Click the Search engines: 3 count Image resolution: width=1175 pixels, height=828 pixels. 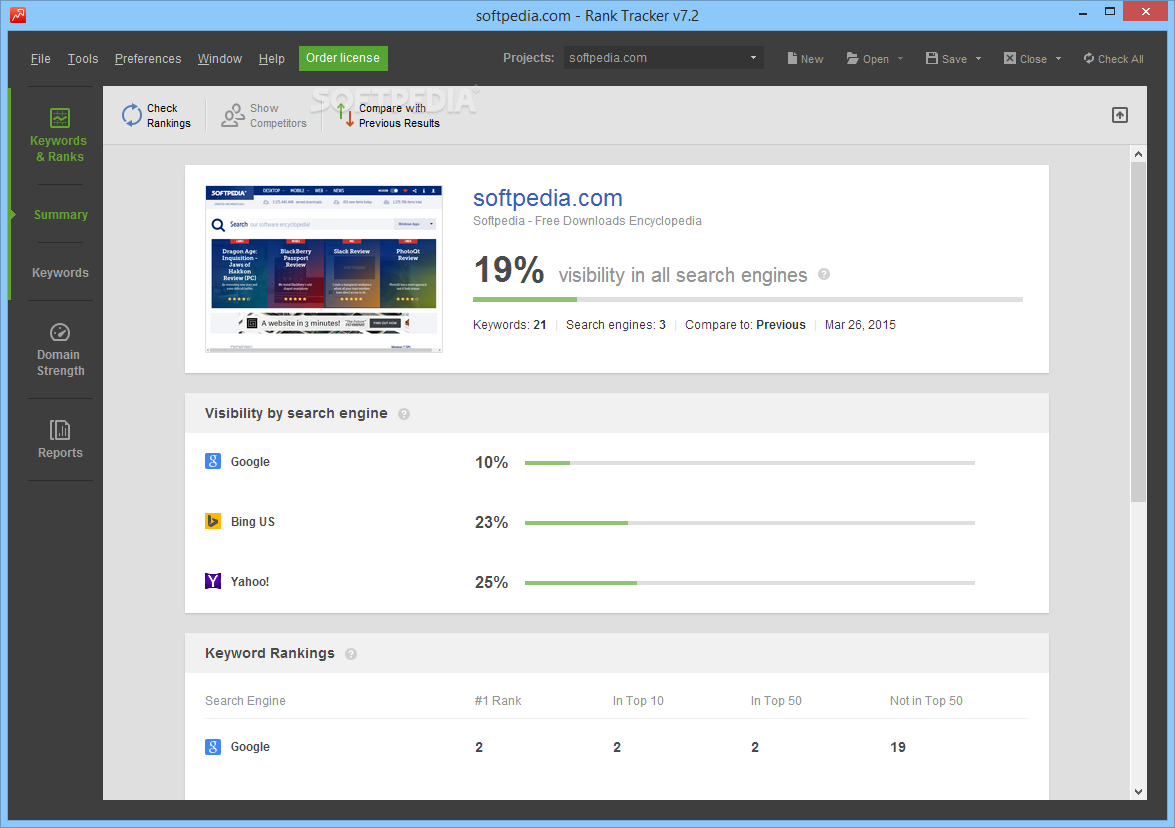pyautogui.click(x=616, y=324)
